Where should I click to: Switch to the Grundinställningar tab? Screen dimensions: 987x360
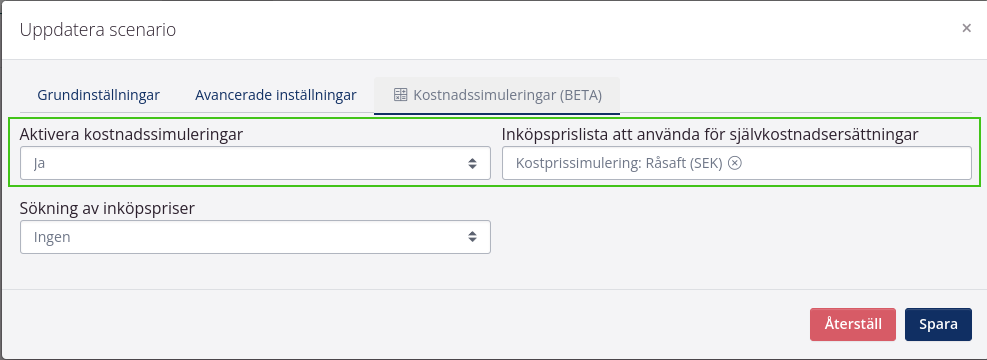tap(98, 95)
